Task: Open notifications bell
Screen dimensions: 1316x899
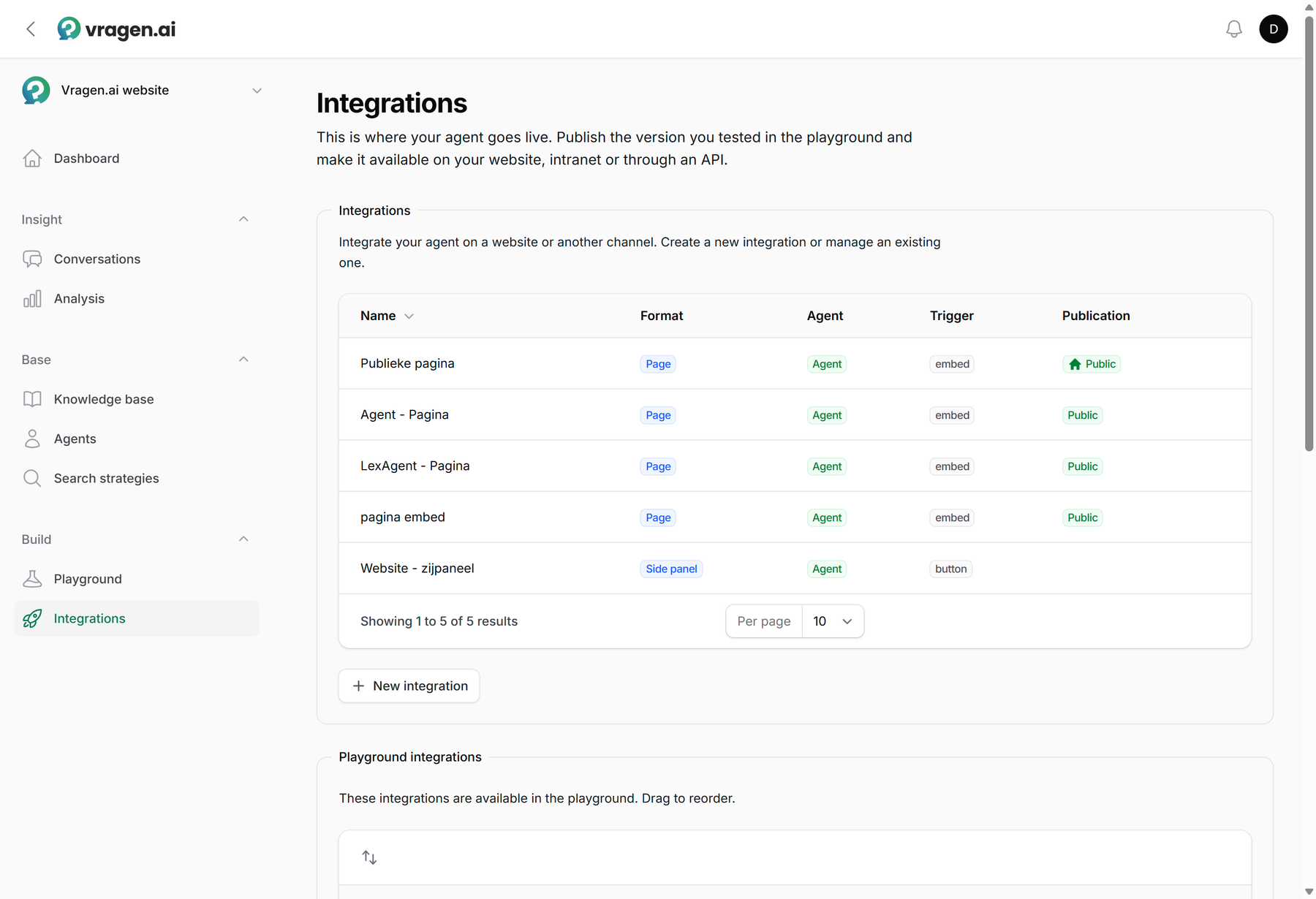Action: pos(1234,29)
